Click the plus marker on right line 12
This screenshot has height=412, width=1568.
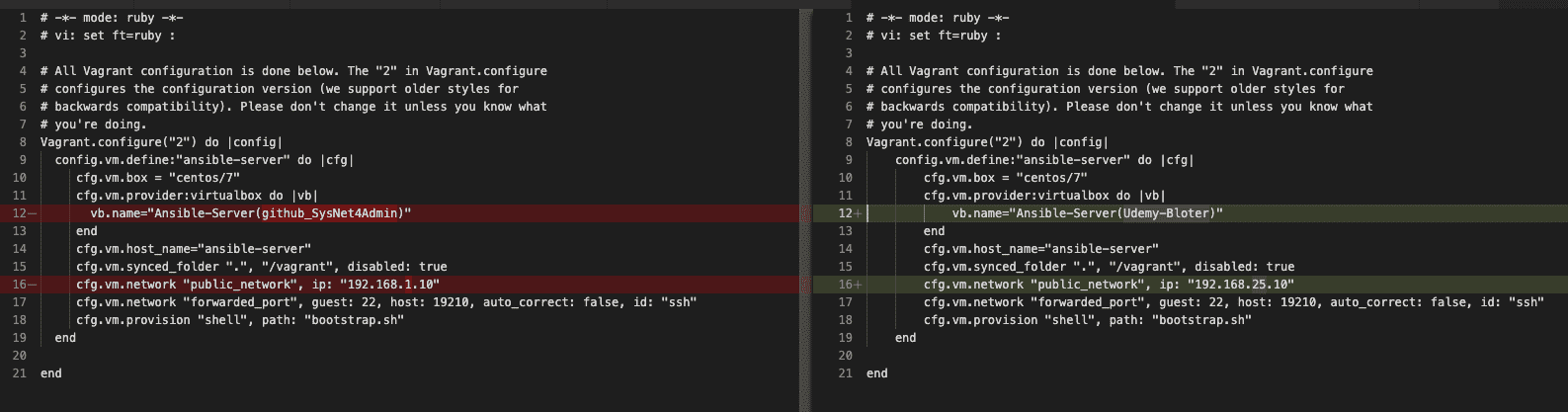[858, 213]
